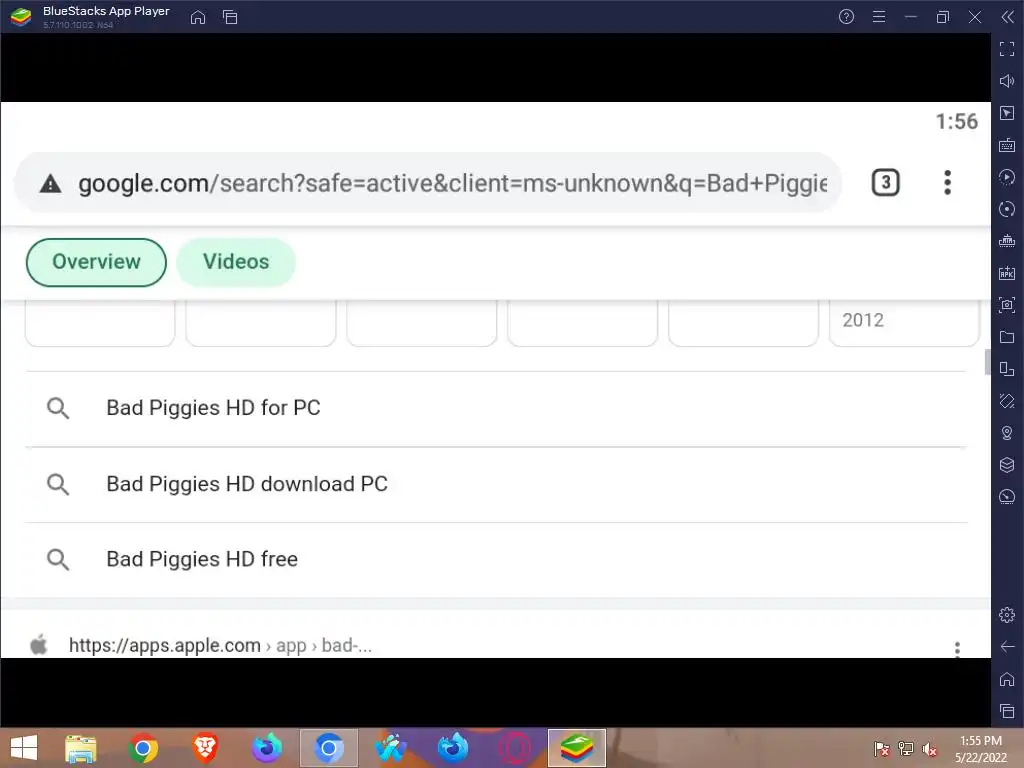This screenshot has width=1024, height=768.
Task: Click search icon beside Bad Piggies HD free
Action: 58,560
